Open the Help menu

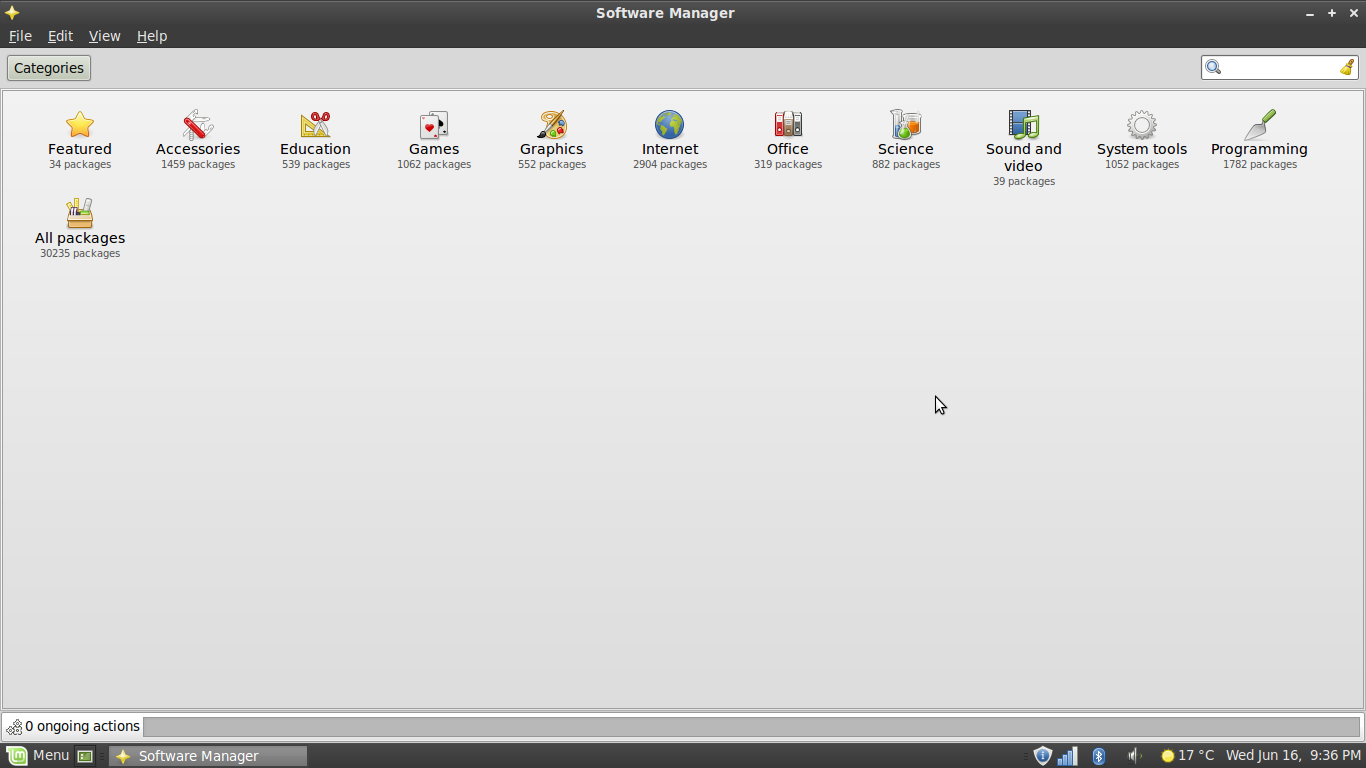tap(152, 36)
